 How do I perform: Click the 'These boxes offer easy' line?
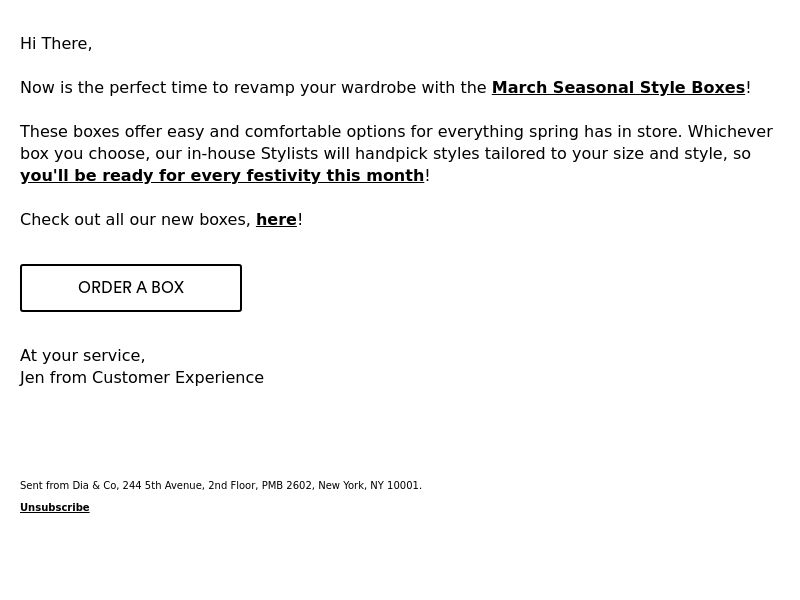pyautogui.click(x=396, y=132)
